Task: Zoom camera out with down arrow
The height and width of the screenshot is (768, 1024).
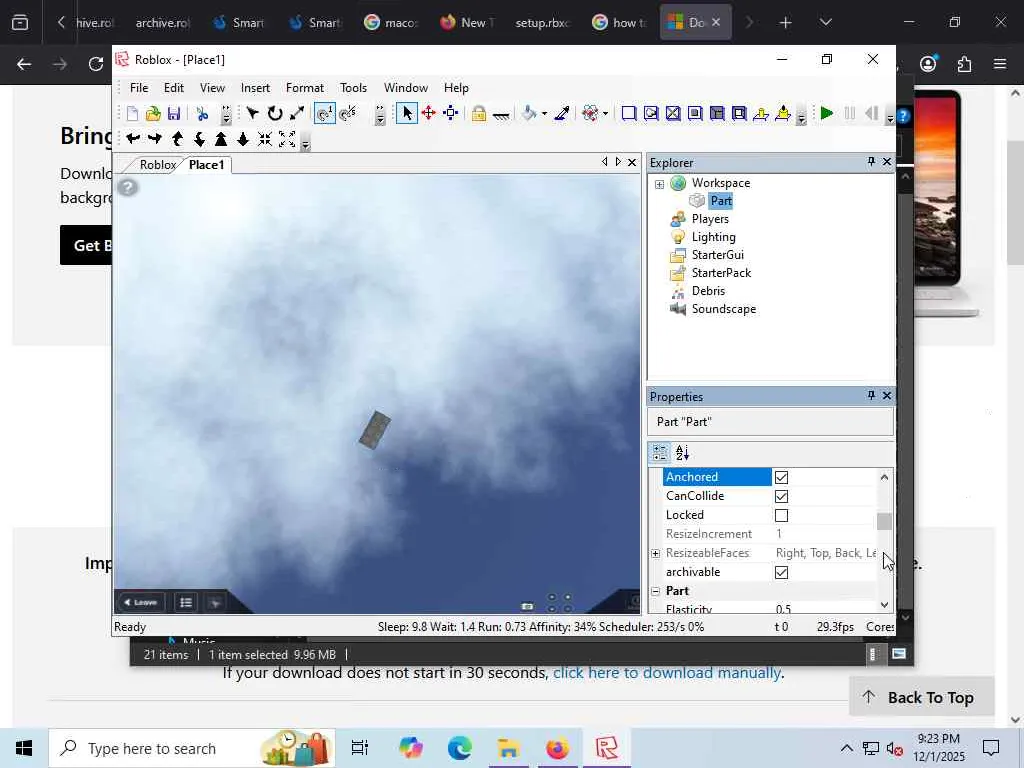Action: (243, 138)
